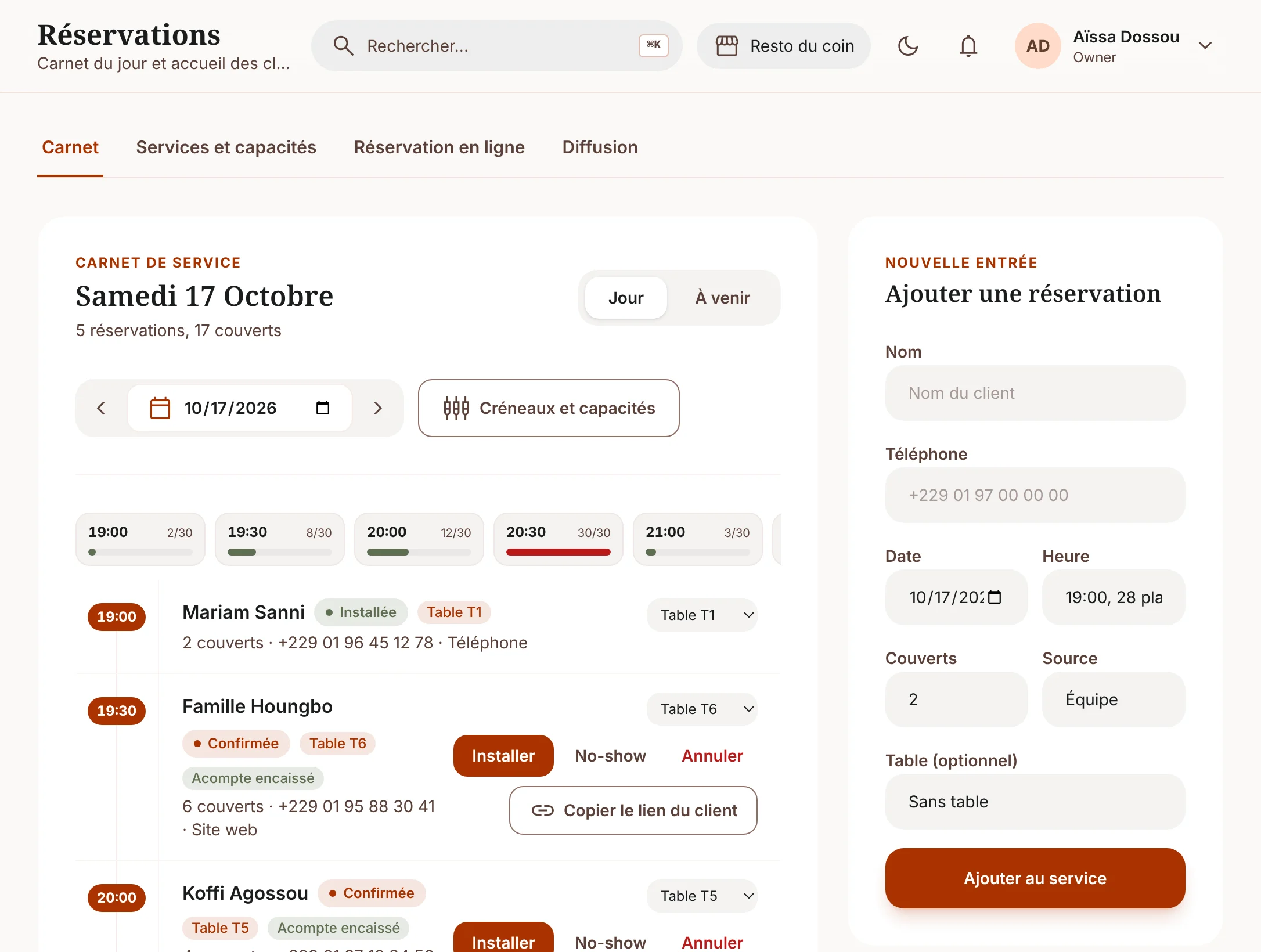Switch to Services et capacités tab

pos(226,147)
